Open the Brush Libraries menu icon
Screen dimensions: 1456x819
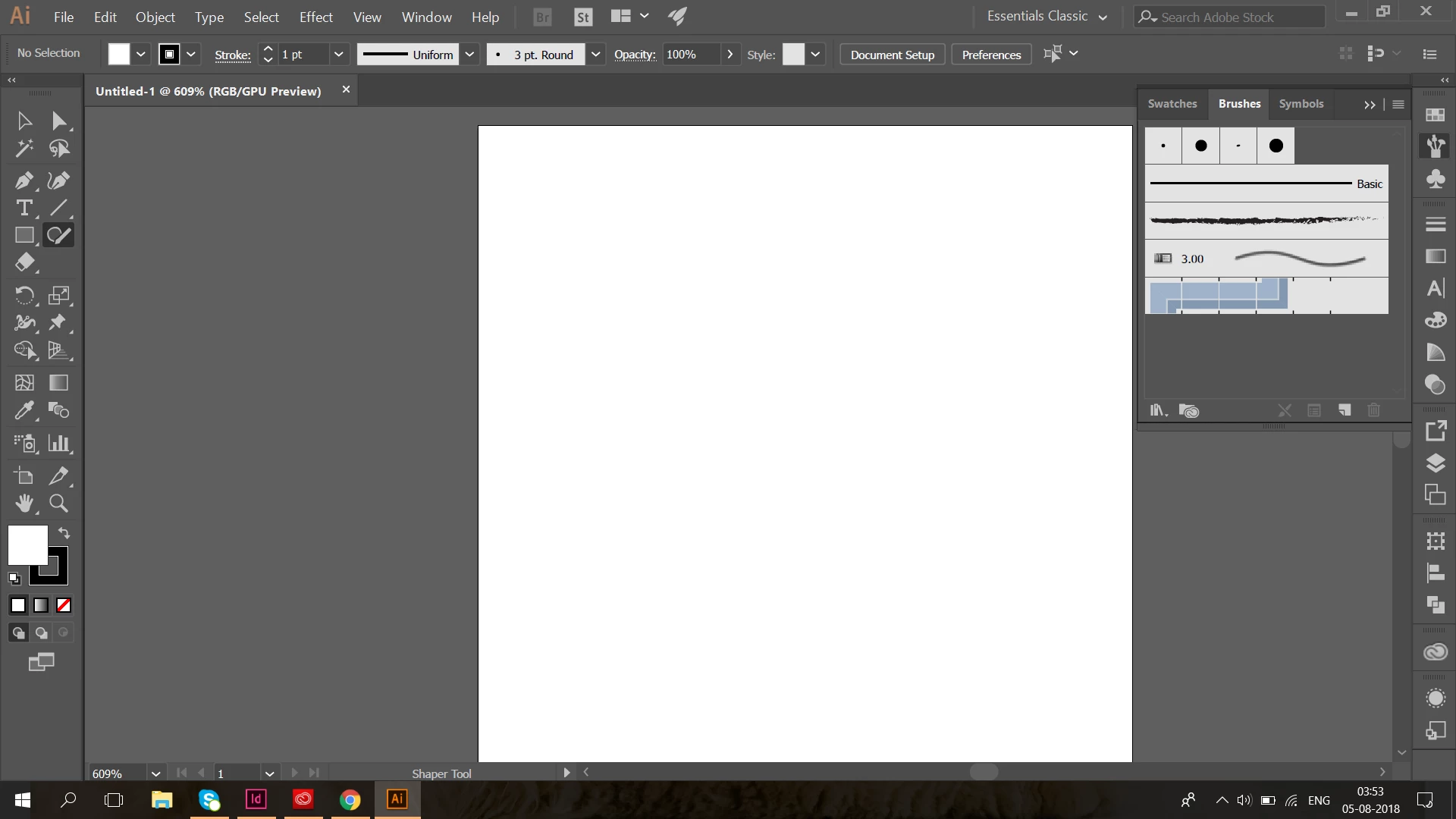pyautogui.click(x=1157, y=410)
